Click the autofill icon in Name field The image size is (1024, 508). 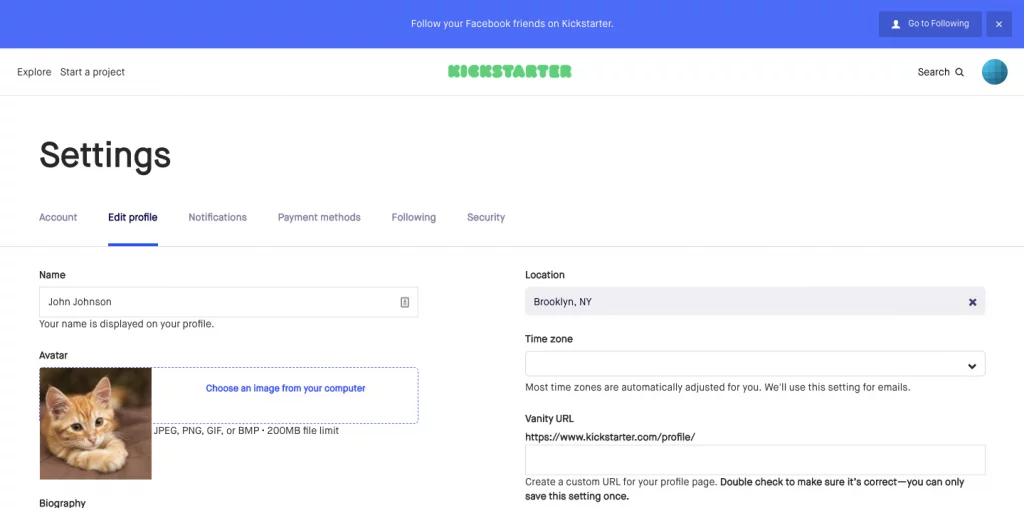point(405,302)
